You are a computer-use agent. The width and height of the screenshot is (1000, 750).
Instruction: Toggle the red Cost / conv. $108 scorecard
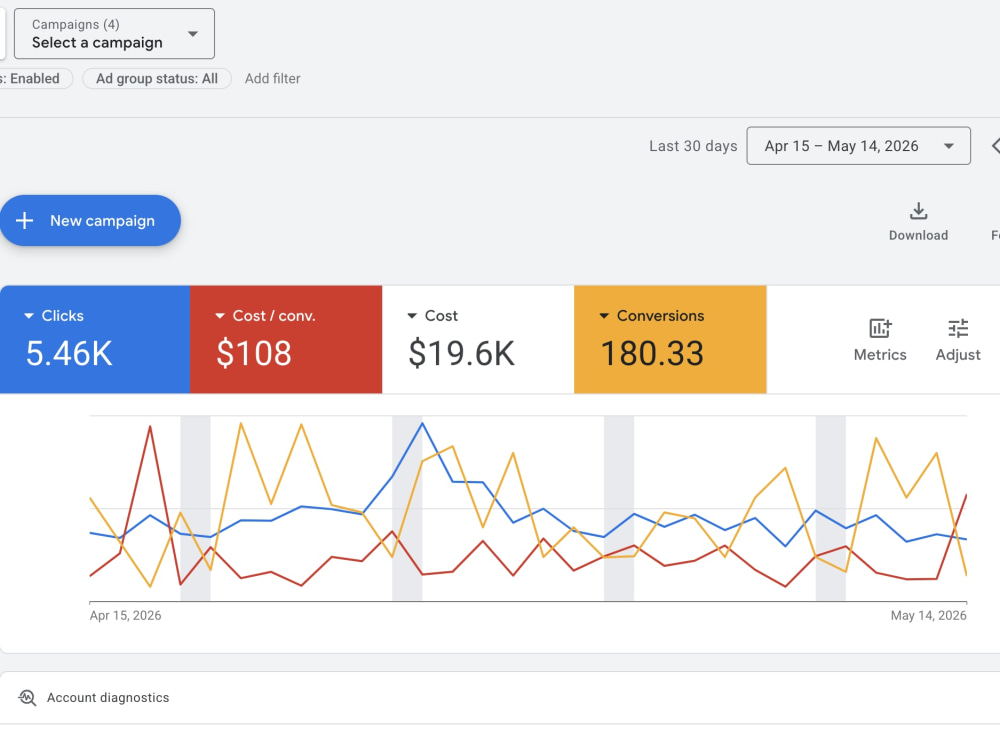click(286, 339)
